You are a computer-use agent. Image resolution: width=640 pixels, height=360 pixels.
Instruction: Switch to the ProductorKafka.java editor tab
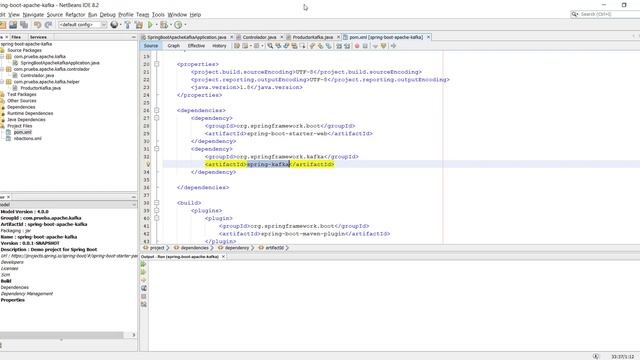(x=312, y=37)
